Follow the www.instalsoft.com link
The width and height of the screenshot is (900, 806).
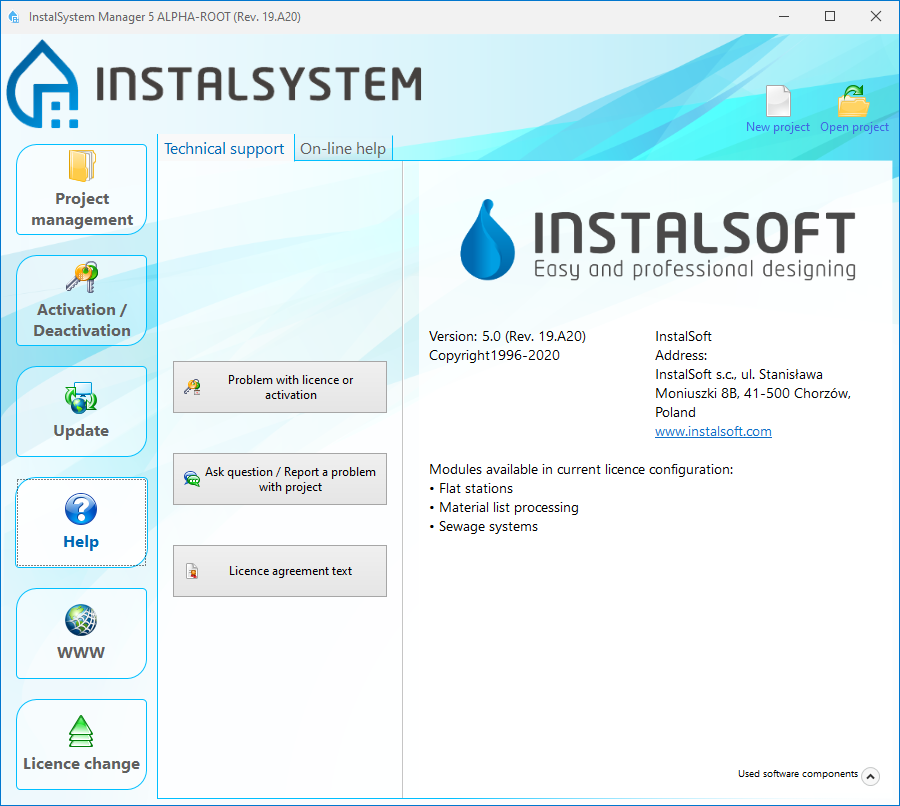click(x=713, y=431)
